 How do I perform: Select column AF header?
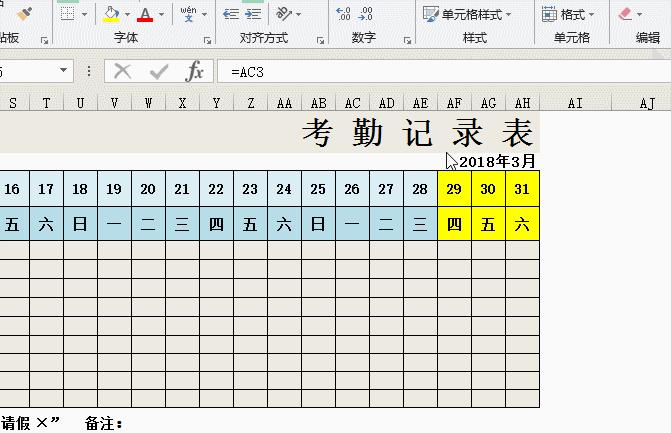tap(454, 103)
